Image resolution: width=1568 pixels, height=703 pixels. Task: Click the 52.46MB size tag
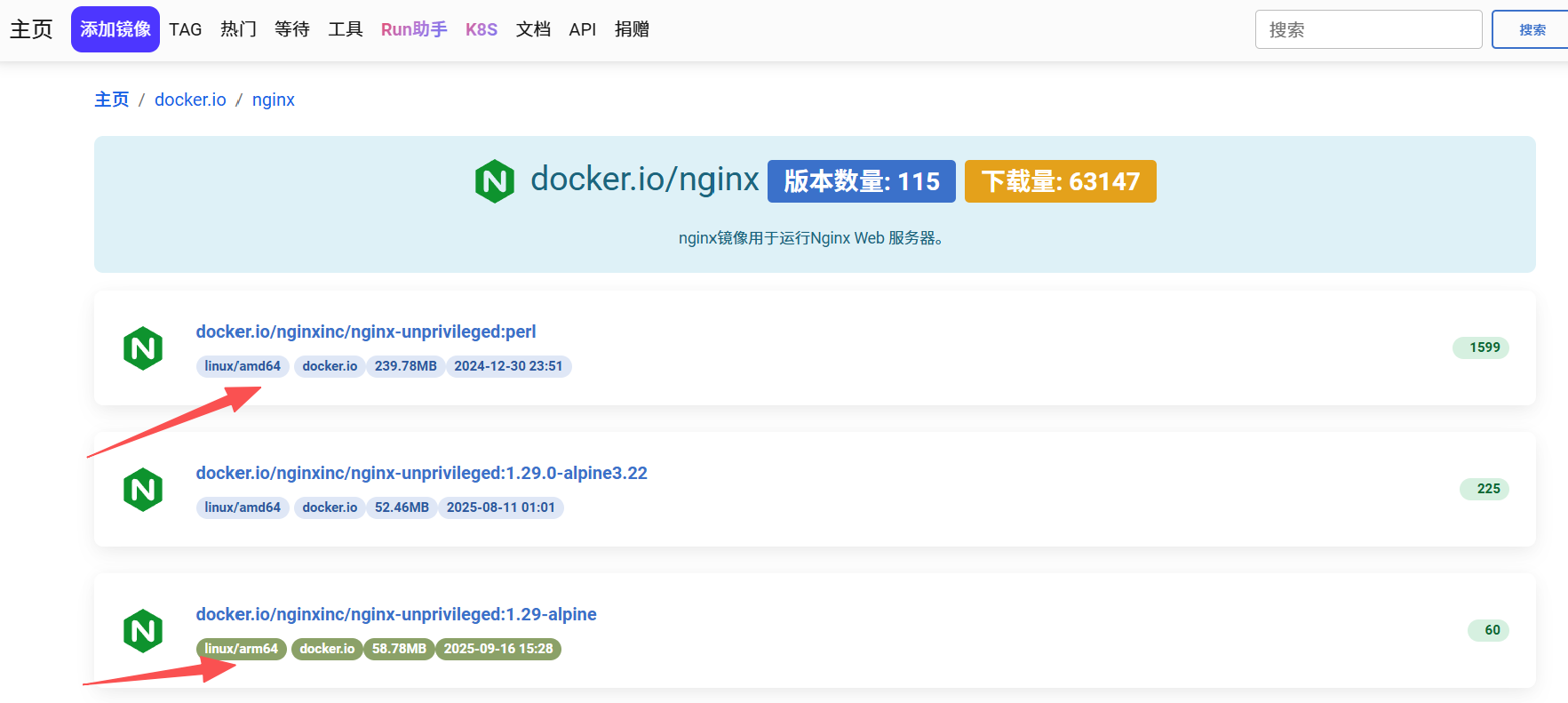pos(402,507)
